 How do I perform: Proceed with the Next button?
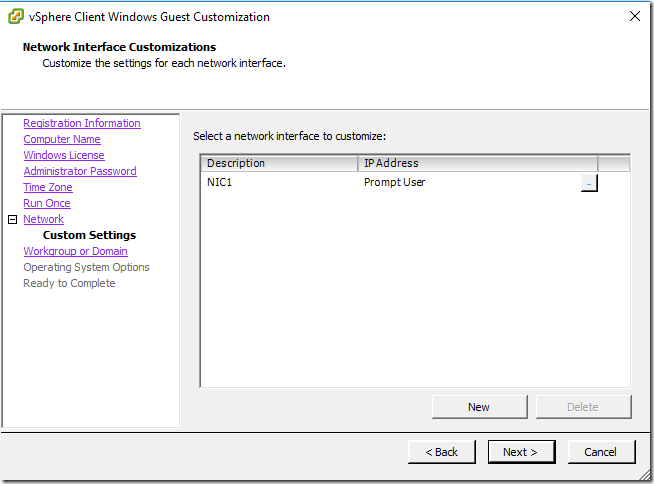pos(521,452)
